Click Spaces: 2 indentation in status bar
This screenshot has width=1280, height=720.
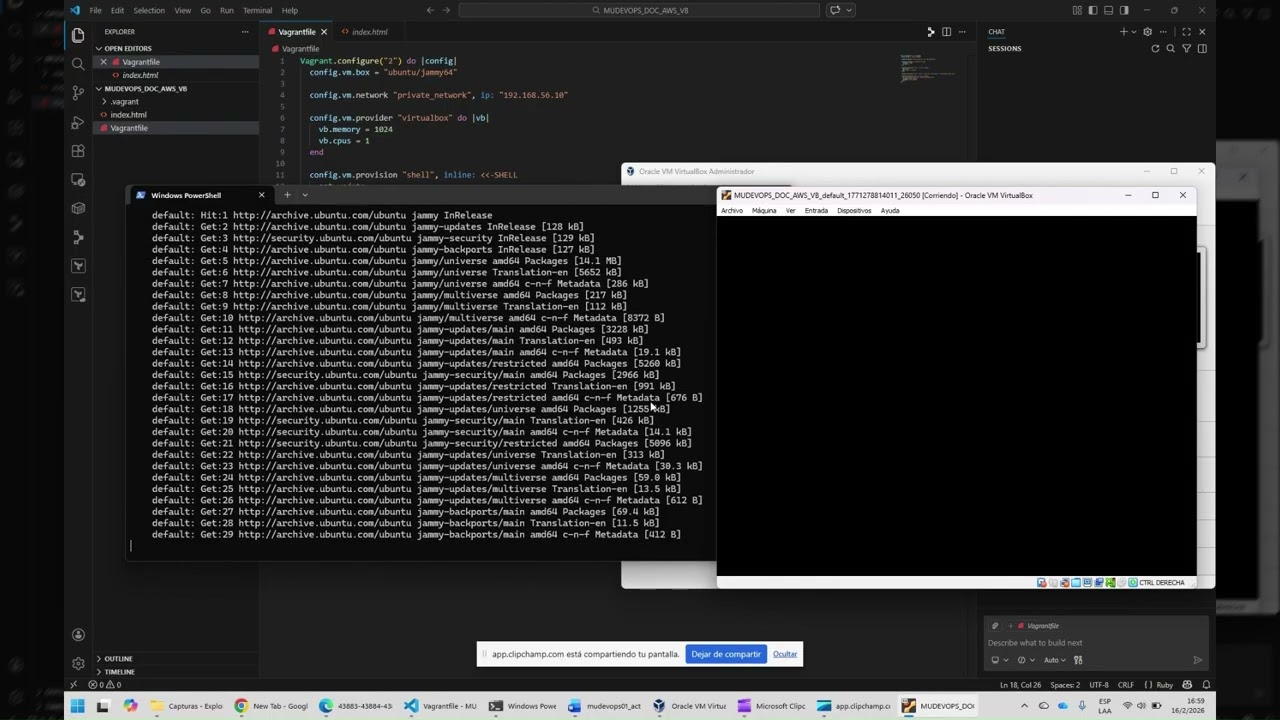pos(1065,685)
